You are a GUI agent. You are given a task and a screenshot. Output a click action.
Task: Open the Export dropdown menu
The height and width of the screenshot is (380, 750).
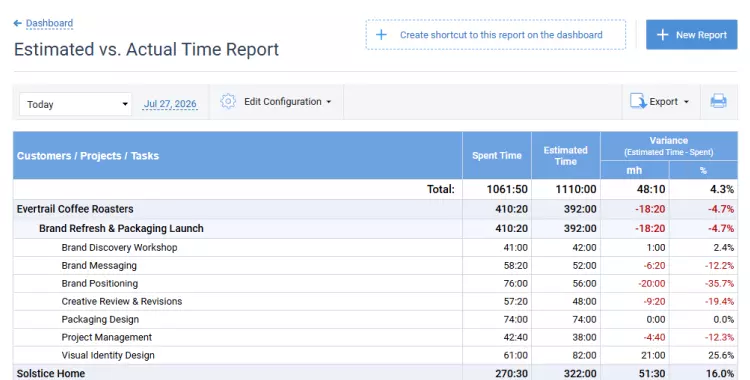click(669, 101)
